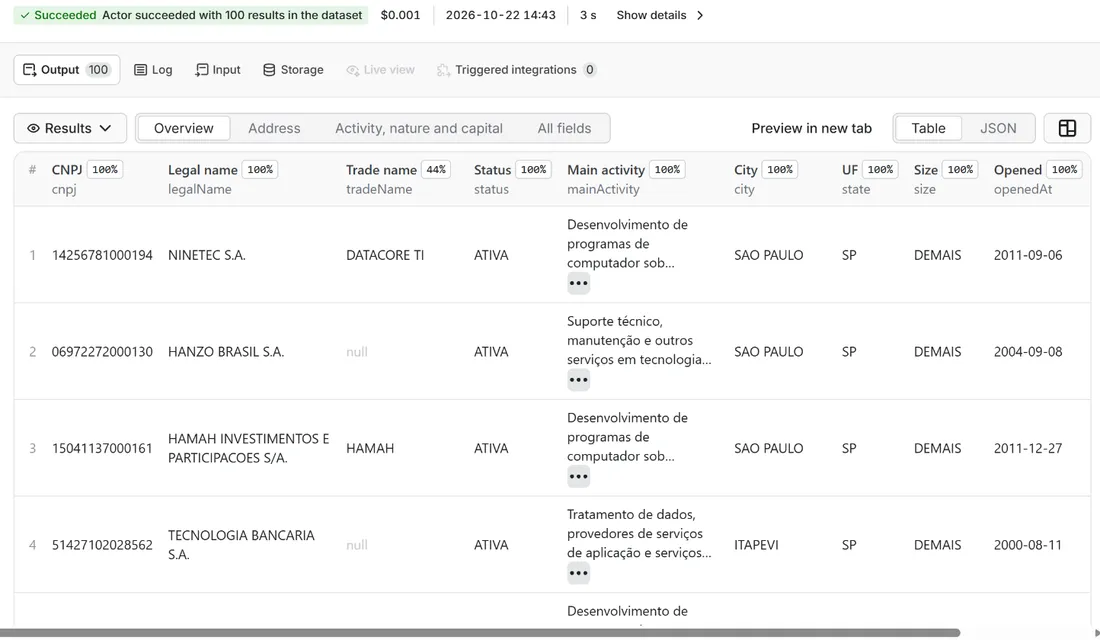
Task: Click Preview in new tab
Action: [x=812, y=128]
